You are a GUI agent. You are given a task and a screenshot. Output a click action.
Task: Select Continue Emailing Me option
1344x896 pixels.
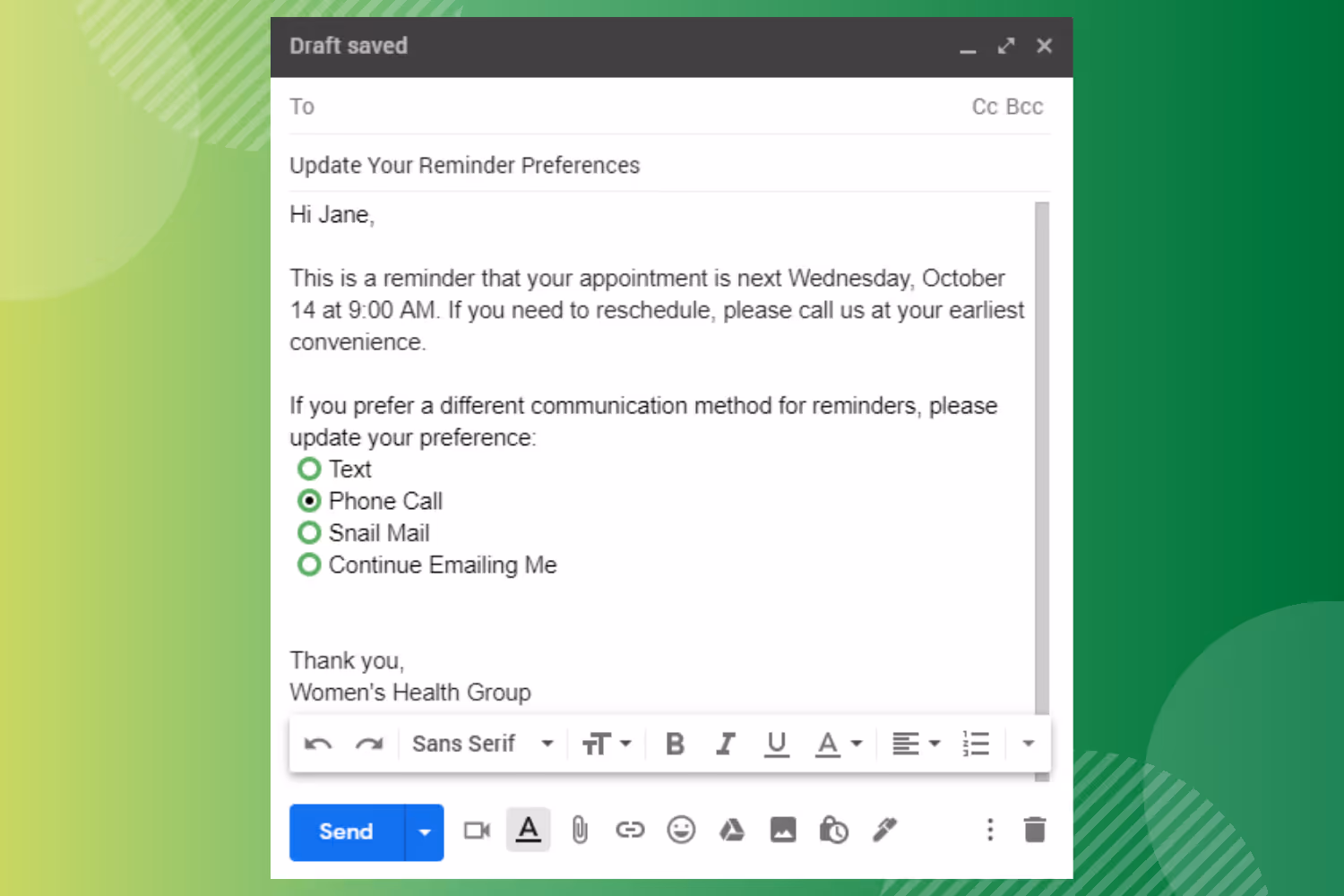(308, 564)
